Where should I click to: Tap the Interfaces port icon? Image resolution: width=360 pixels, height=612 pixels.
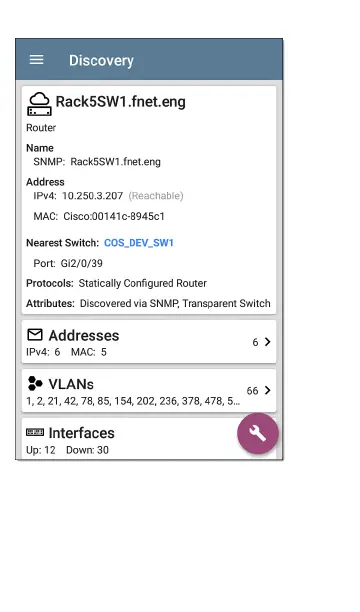point(35,432)
